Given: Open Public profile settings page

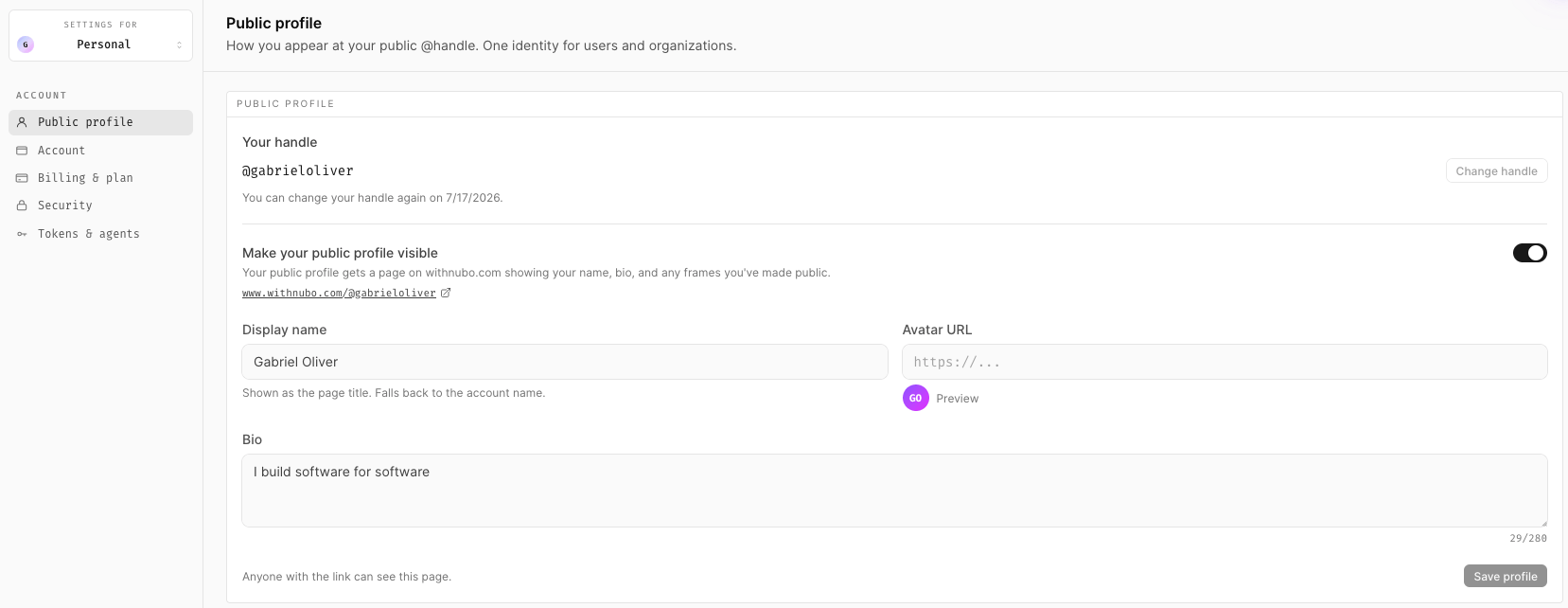Looking at the screenshot, I should click(100, 122).
